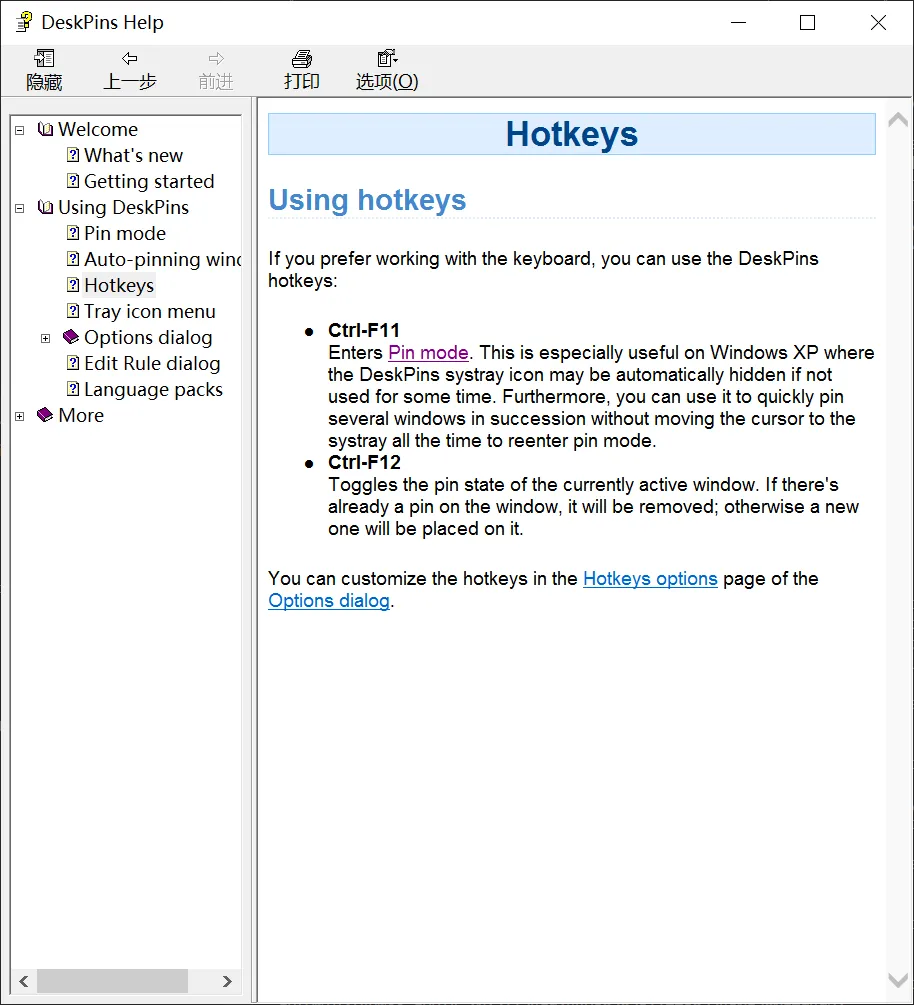This screenshot has width=914, height=1005.
Task: Click the Print (打印) printer icon
Action: 302,59
